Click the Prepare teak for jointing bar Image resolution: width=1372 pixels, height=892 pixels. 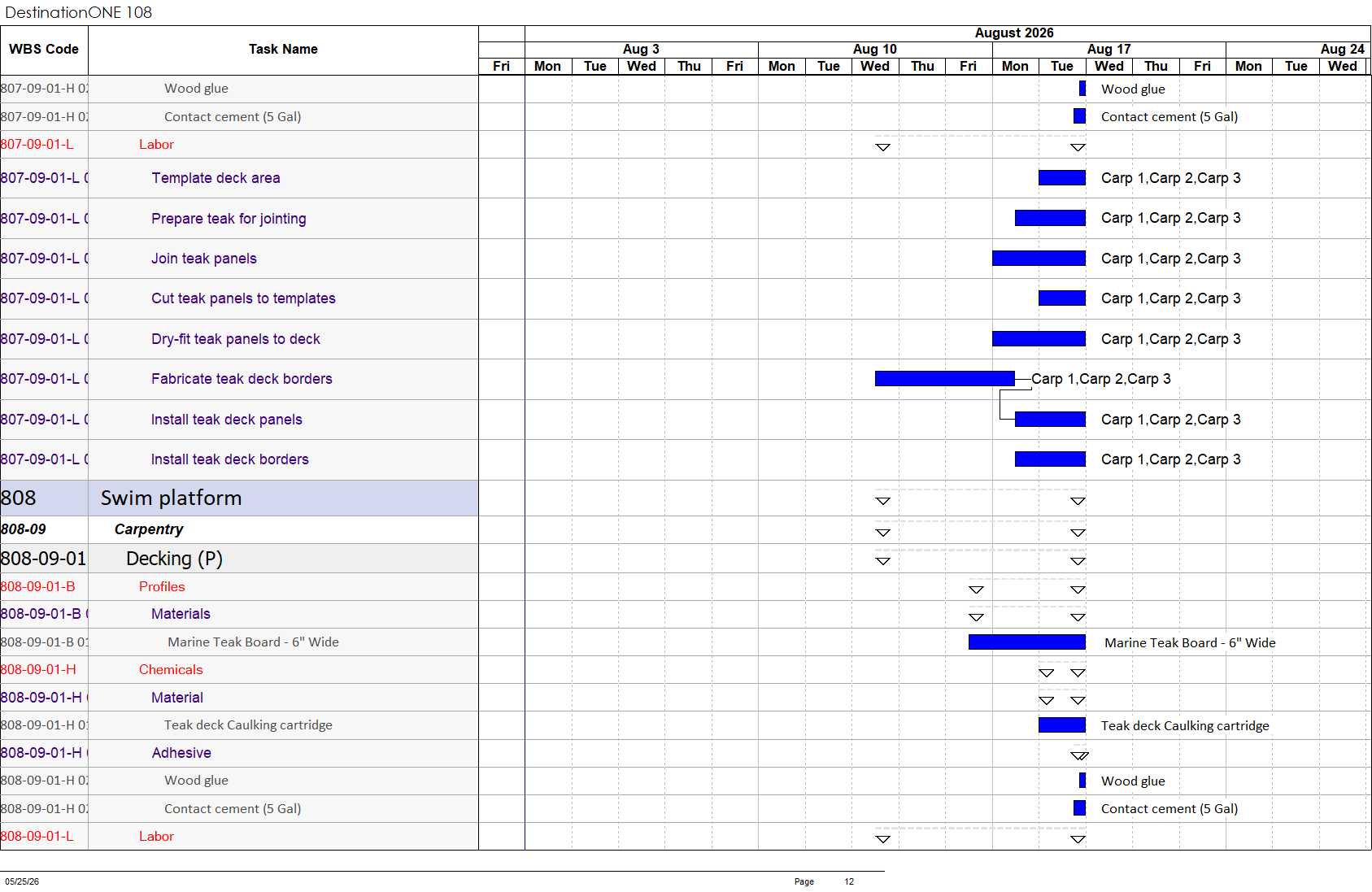tap(1050, 218)
